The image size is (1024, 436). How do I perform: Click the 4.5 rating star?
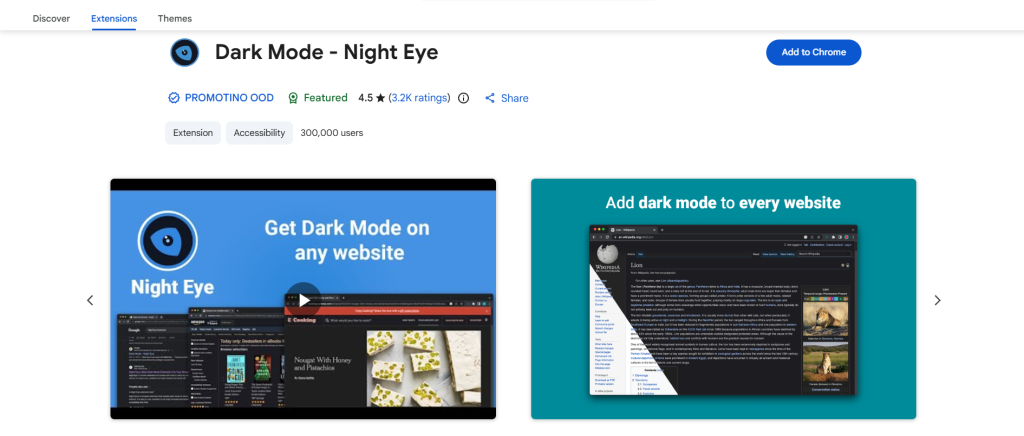click(x=381, y=98)
